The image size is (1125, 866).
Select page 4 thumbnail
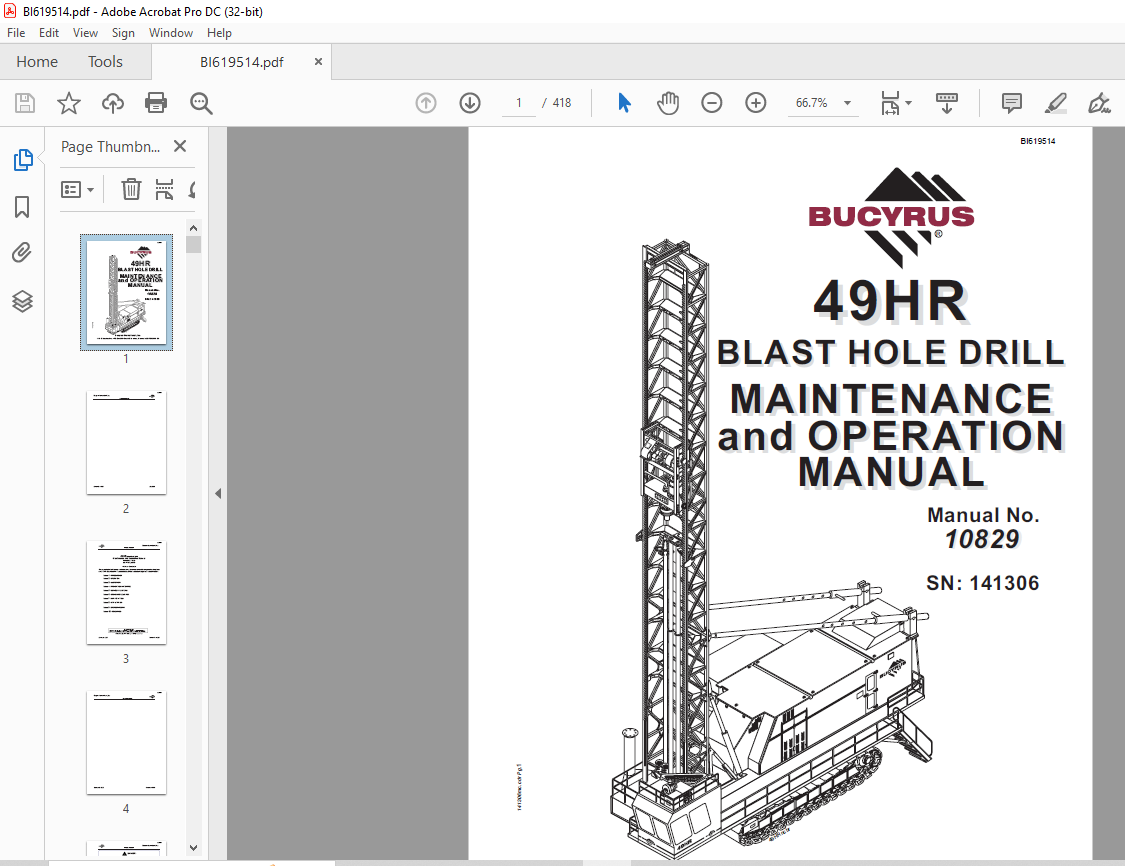coord(126,743)
